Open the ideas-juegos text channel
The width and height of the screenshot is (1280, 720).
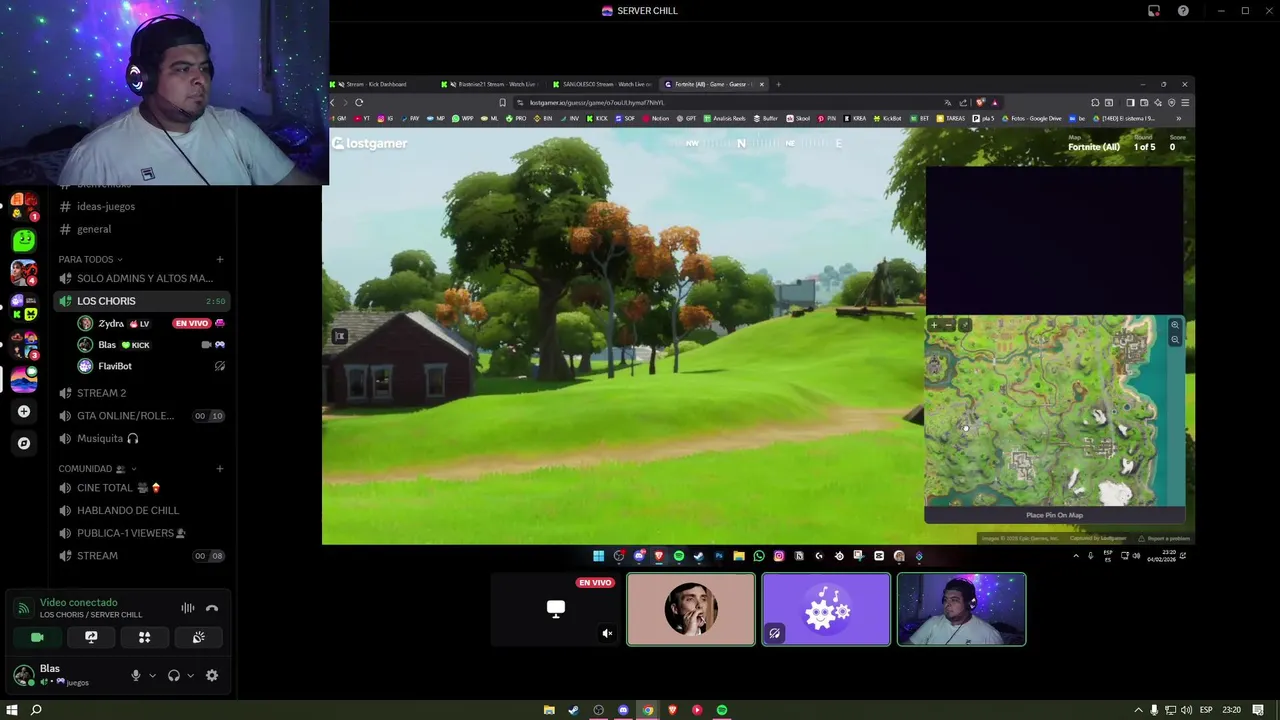click(142, 206)
